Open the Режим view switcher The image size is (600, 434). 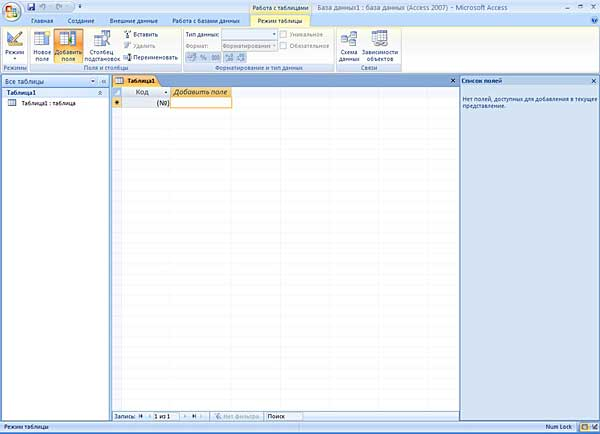[x=15, y=46]
